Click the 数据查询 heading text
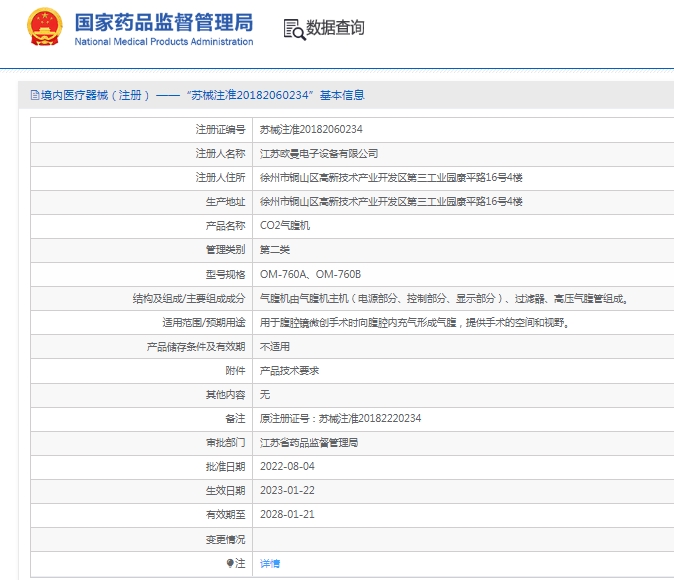The width and height of the screenshot is (674, 580). coord(335,28)
